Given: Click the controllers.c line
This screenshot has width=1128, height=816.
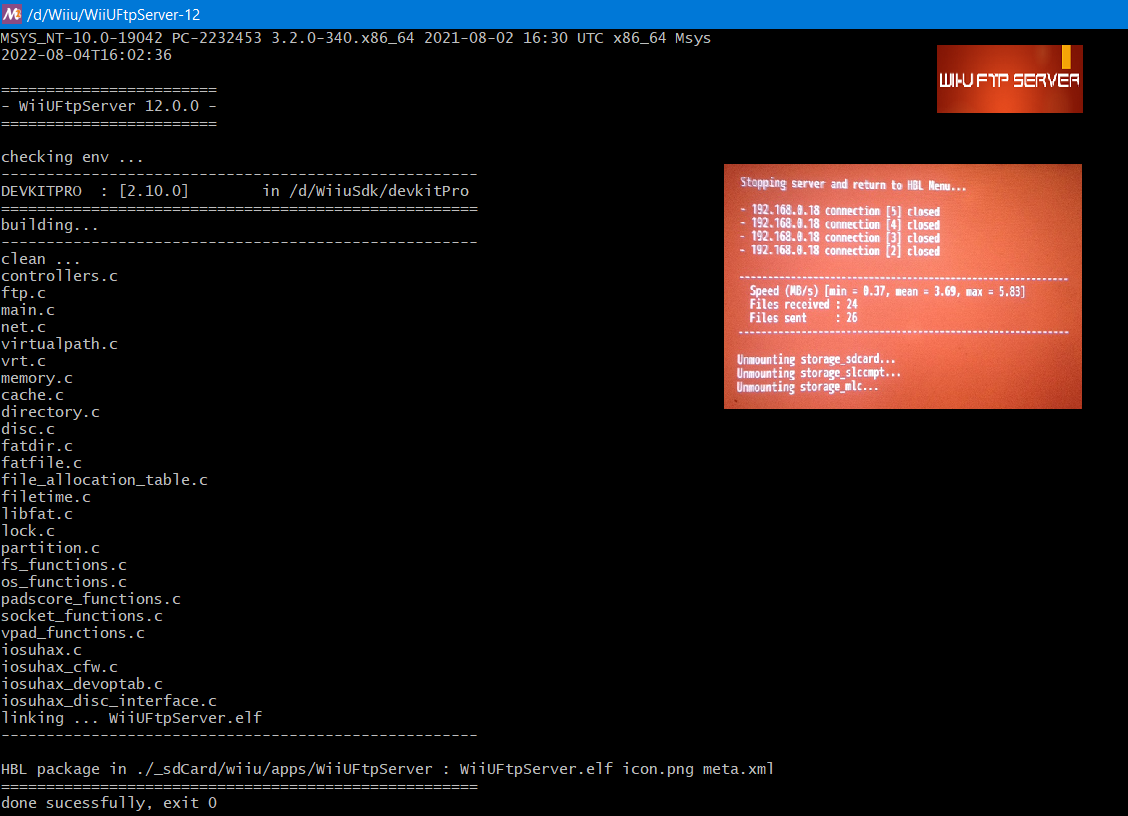Looking at the screenshot, I should coord(59,276).
